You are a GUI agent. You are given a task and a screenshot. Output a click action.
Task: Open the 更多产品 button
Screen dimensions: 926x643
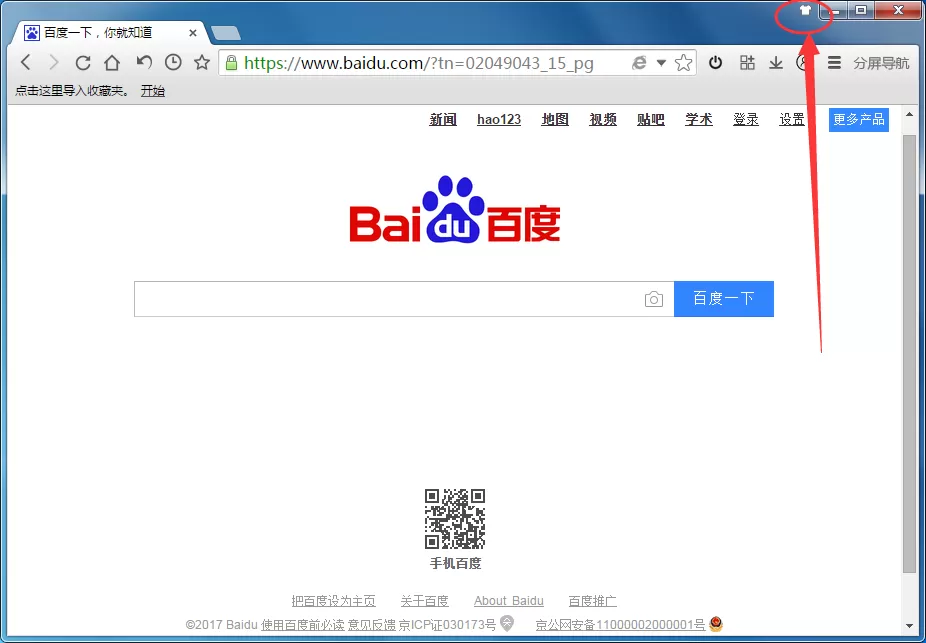(859, 119)
